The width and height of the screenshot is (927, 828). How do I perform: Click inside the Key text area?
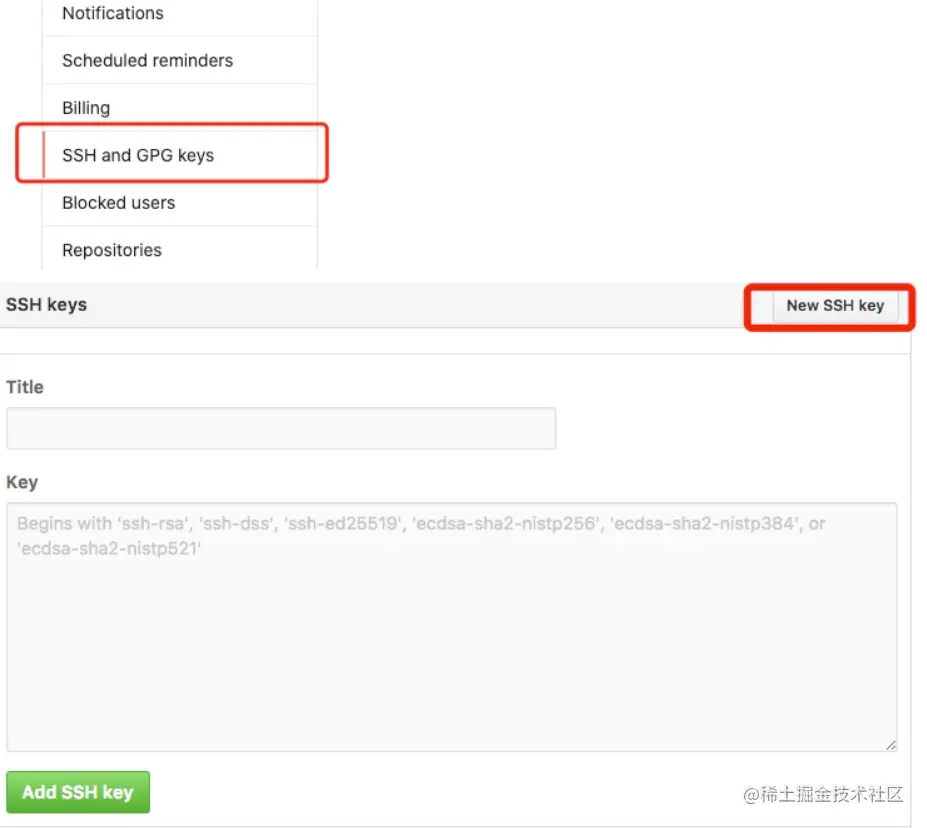[x=452, y=627]
